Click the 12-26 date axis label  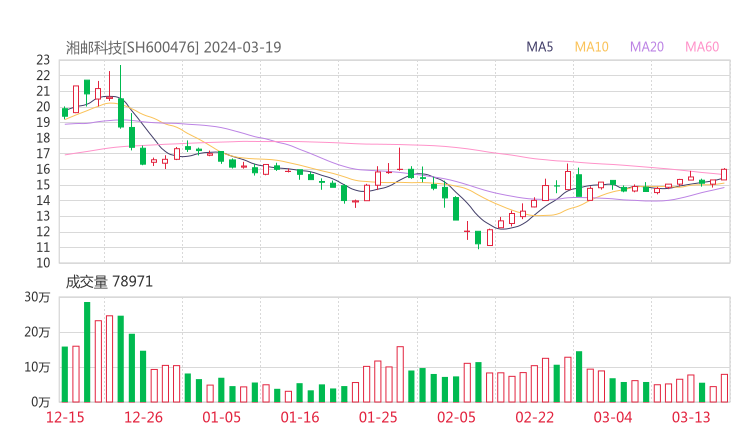143,417
